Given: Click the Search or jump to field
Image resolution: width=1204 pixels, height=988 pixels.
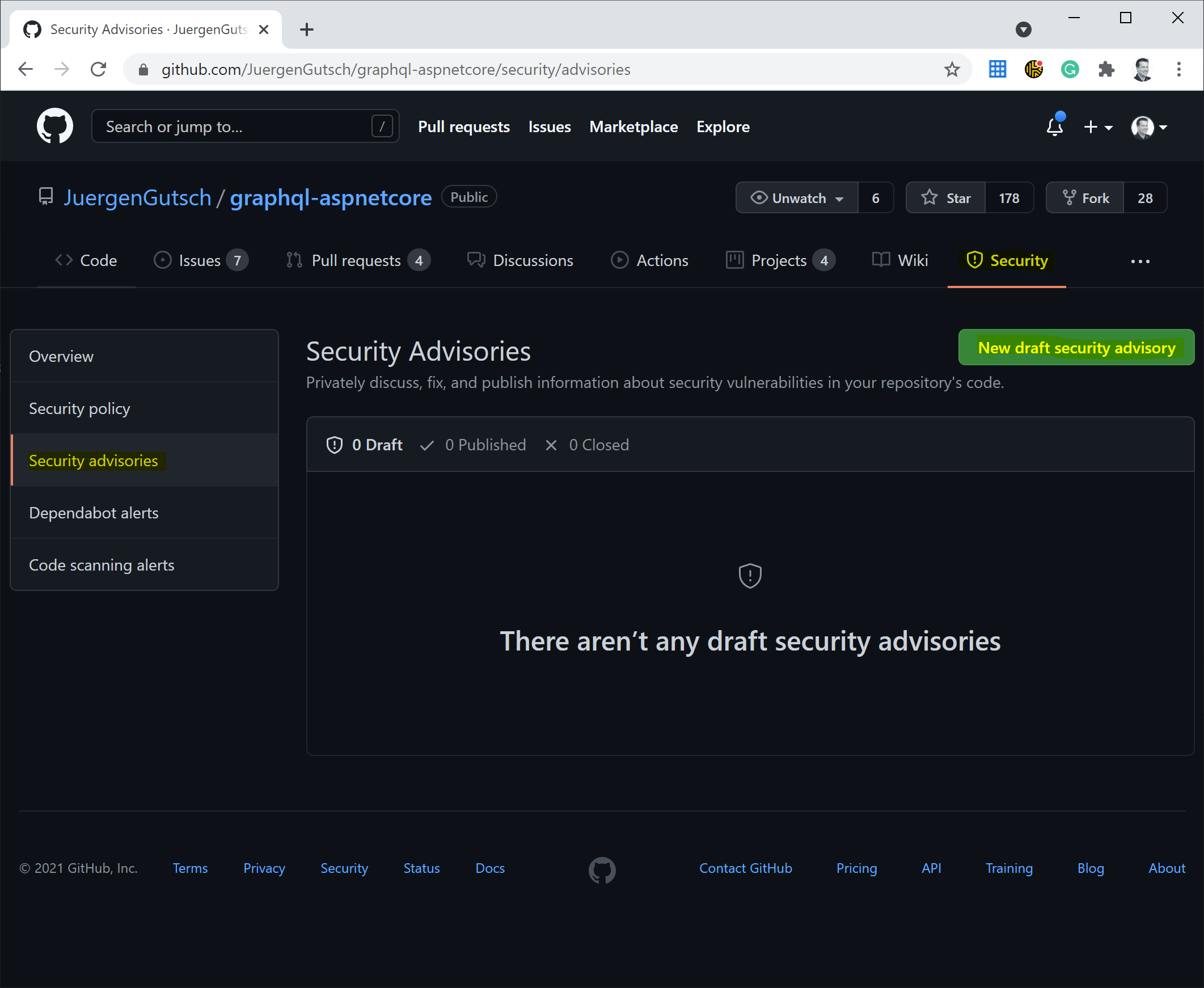Looking at the screenshot, I should (x=245, y=126).
